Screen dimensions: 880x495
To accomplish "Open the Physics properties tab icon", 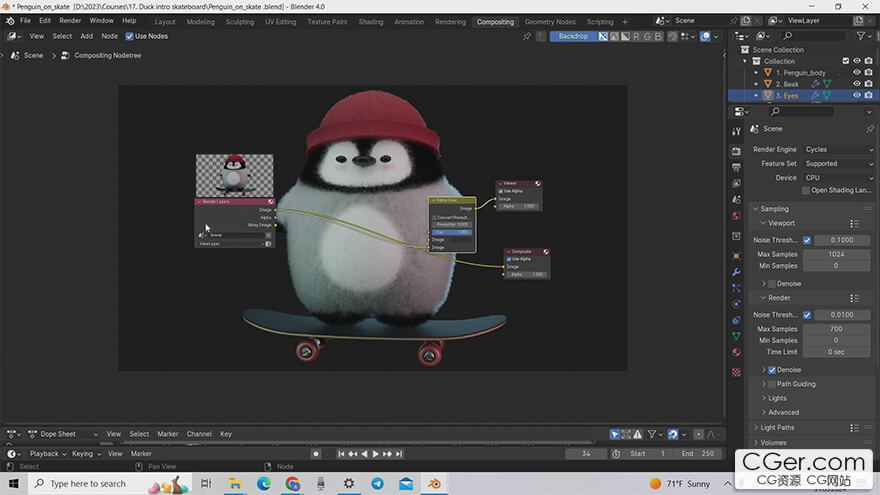I will pos(736,304).
